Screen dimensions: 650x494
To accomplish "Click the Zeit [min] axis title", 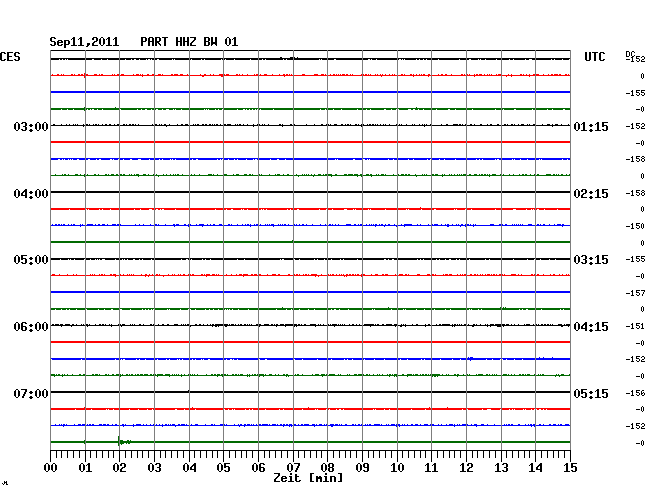I will point(308,479).
